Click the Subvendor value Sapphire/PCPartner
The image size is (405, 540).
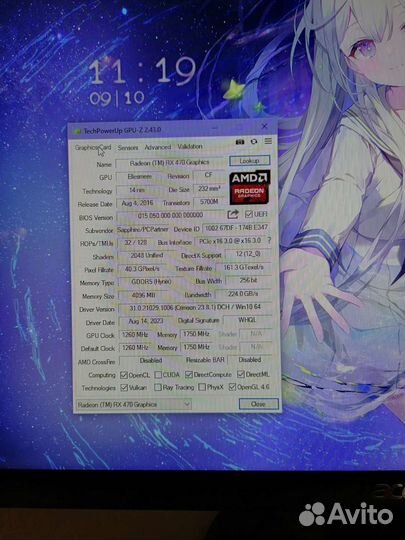point(143,229)
